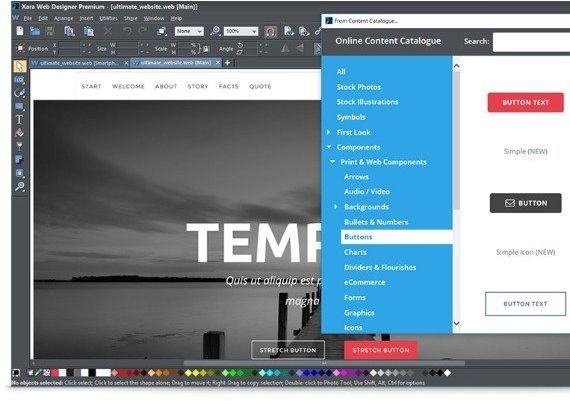The image size is (570, 401).
Task: Choose the dark envelope BUTTON thumbnail
Action: pos(525,203)
